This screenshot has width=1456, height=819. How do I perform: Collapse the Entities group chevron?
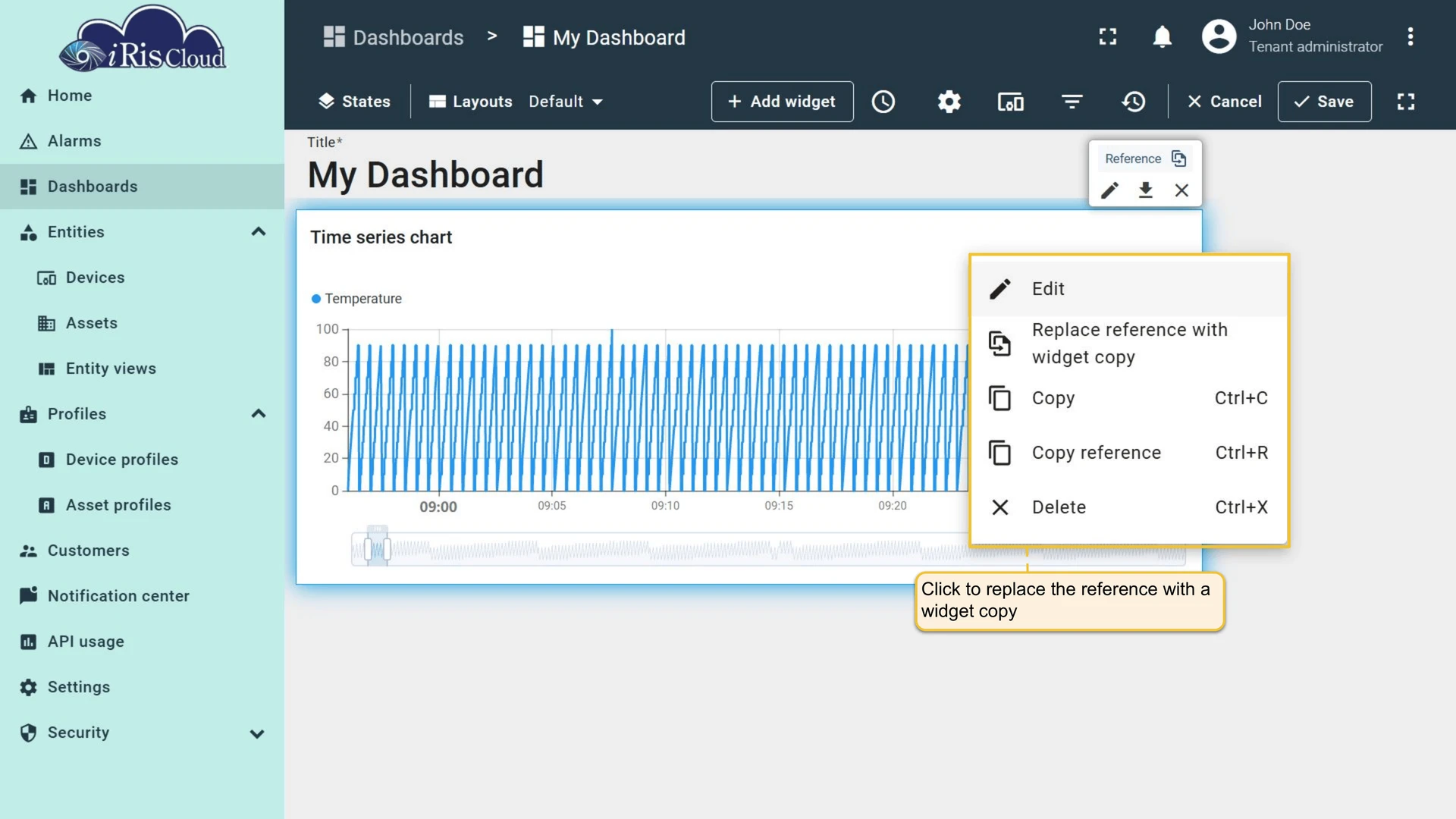tap(258, 232)
